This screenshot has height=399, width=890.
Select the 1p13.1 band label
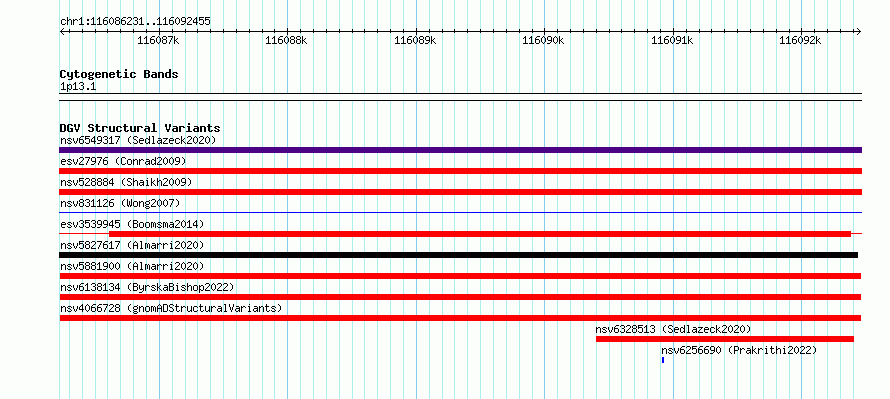(x=78, y=87)
